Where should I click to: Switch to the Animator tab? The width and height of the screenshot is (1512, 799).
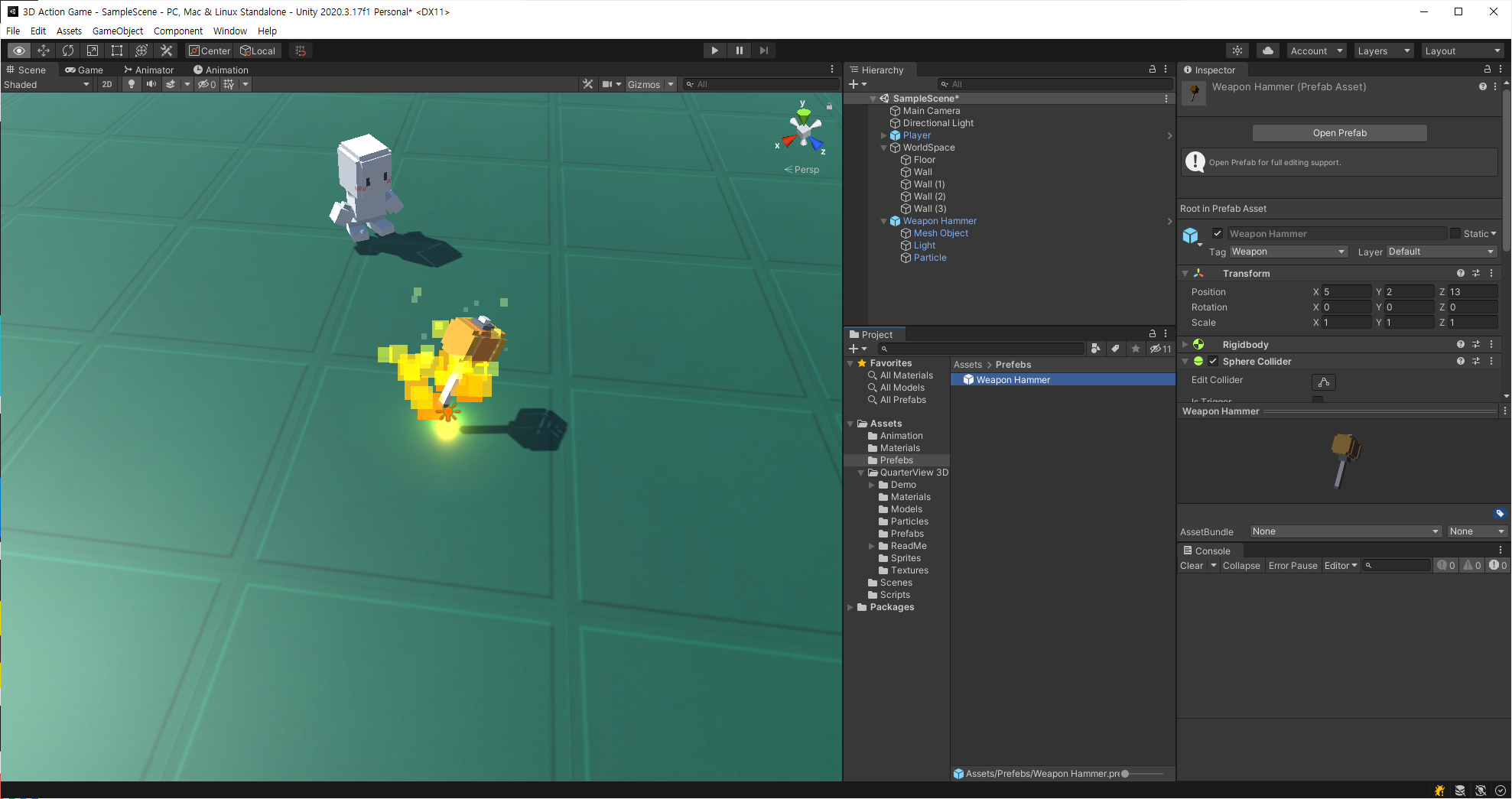click(x=149, y=70)
